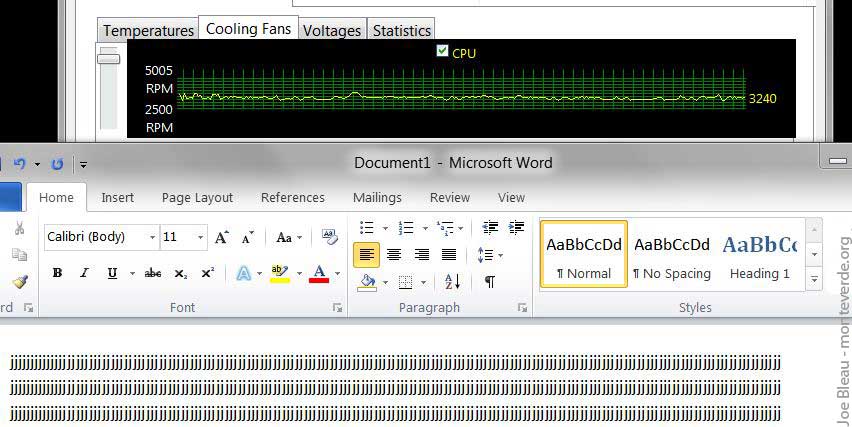Screen dimensions: 852x427
Task: Apply subscript formatting
Action: point(180,273)
